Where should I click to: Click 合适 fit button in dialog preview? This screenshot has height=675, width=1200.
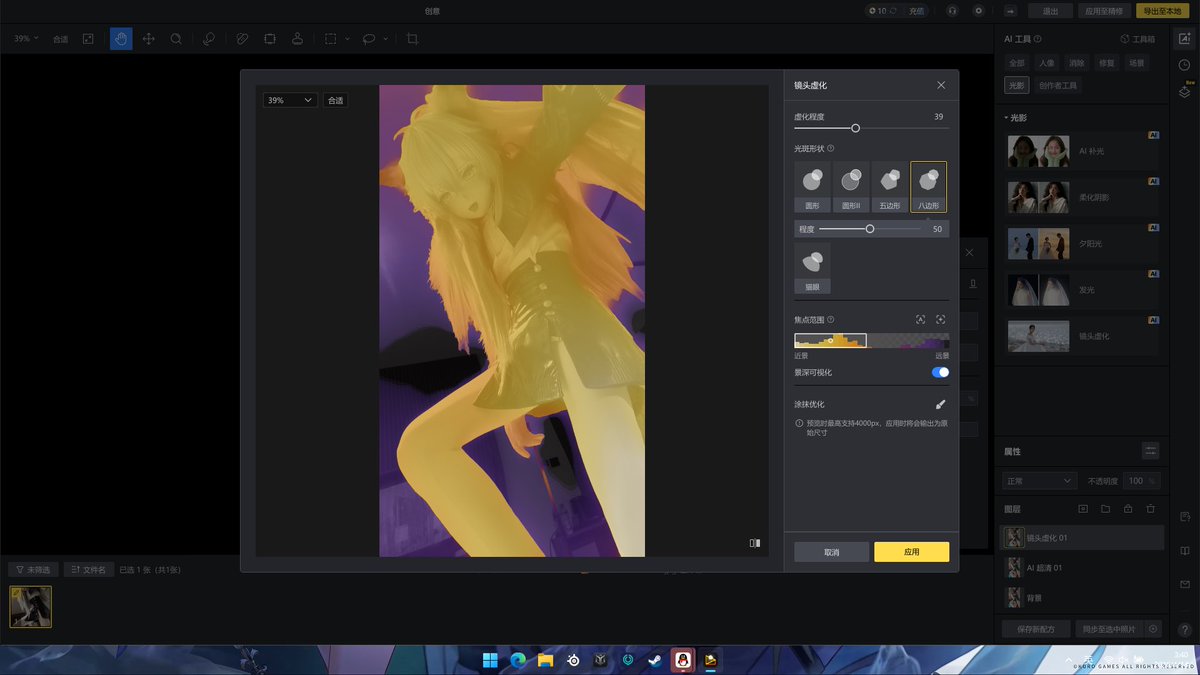tap(335, 100)
